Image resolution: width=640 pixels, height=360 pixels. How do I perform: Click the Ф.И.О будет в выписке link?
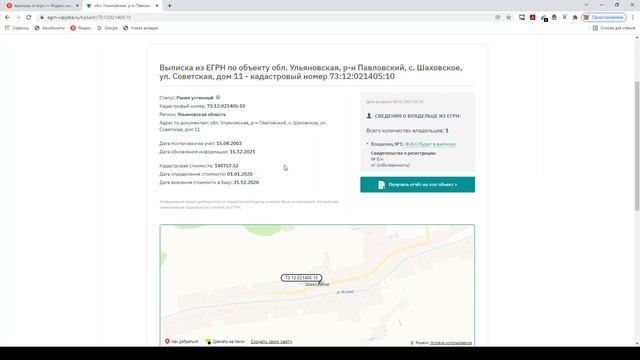pos(430,144)
